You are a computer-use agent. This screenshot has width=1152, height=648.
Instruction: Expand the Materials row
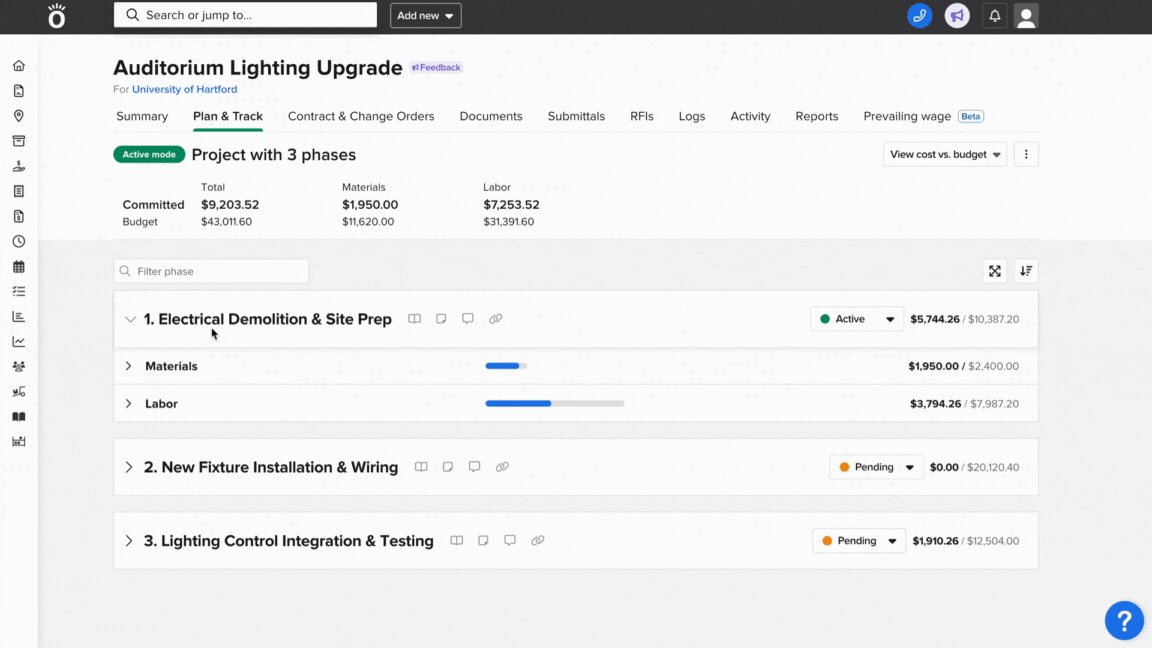click(x=129, y=366)
